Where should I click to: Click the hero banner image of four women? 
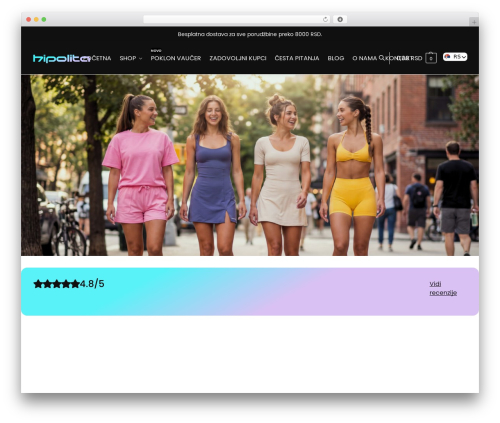point(250,165)
